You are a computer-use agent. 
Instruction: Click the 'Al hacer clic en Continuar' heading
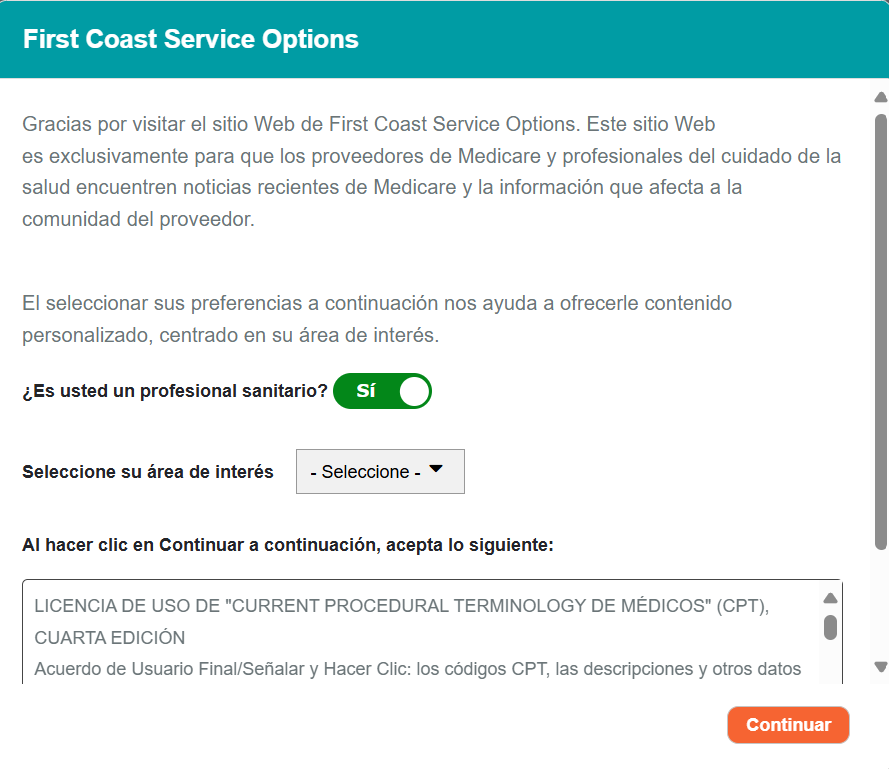point(288,545)
